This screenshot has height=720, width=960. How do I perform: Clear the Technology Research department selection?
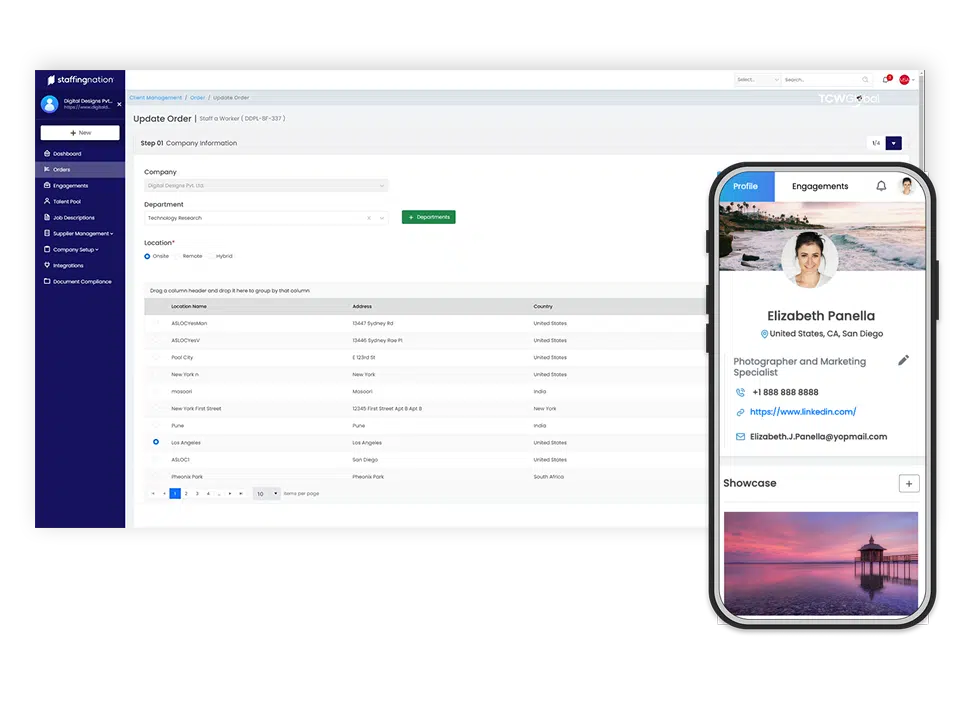368,217
